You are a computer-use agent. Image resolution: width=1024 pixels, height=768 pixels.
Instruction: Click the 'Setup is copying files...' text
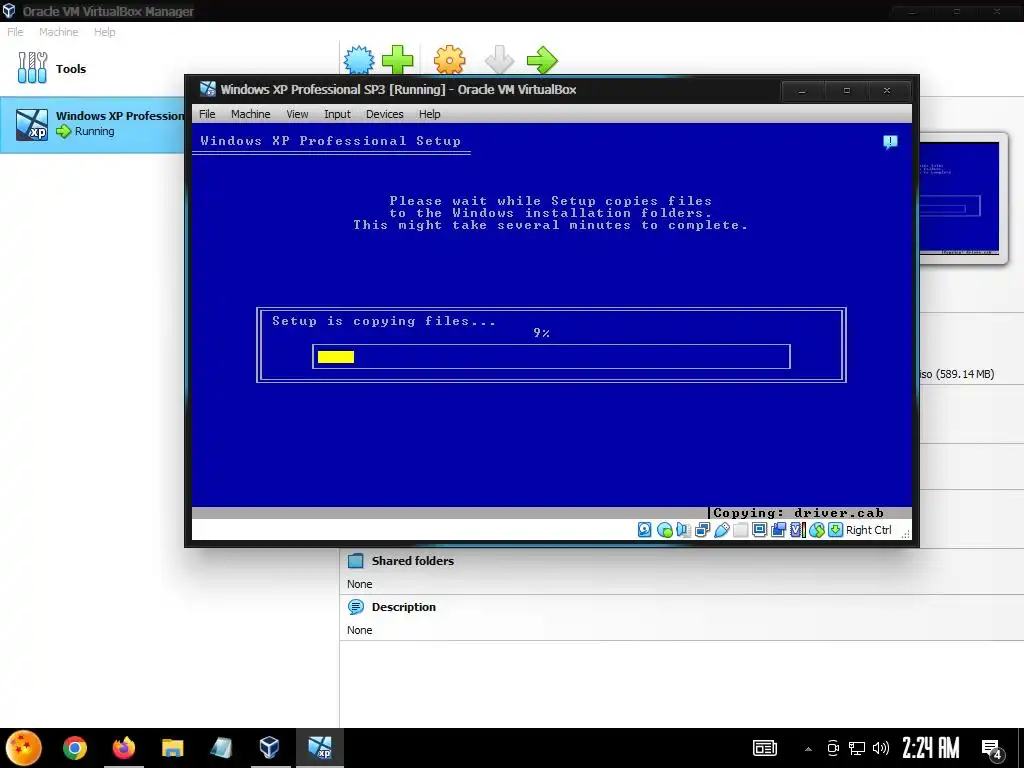click(x=384, y=321)
